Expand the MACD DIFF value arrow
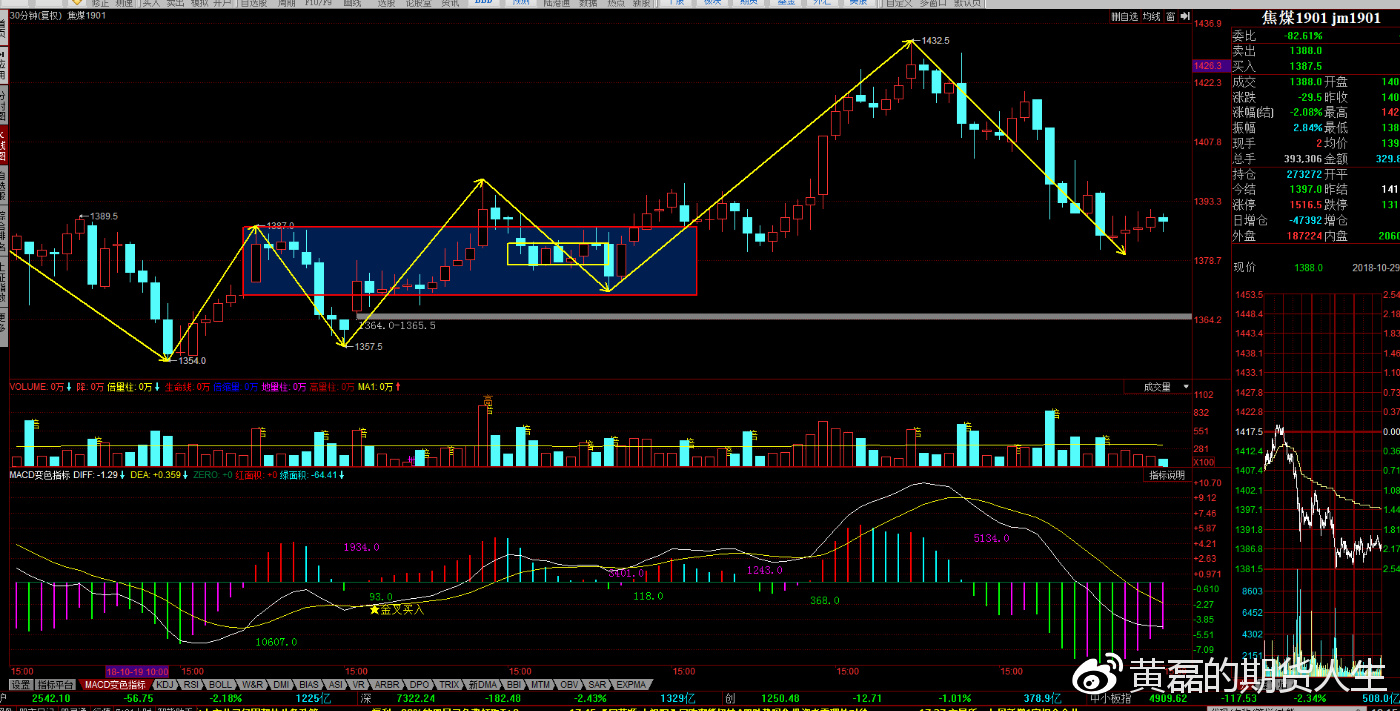The width and height of the screenshot is (1400, 711). point(124,475)
